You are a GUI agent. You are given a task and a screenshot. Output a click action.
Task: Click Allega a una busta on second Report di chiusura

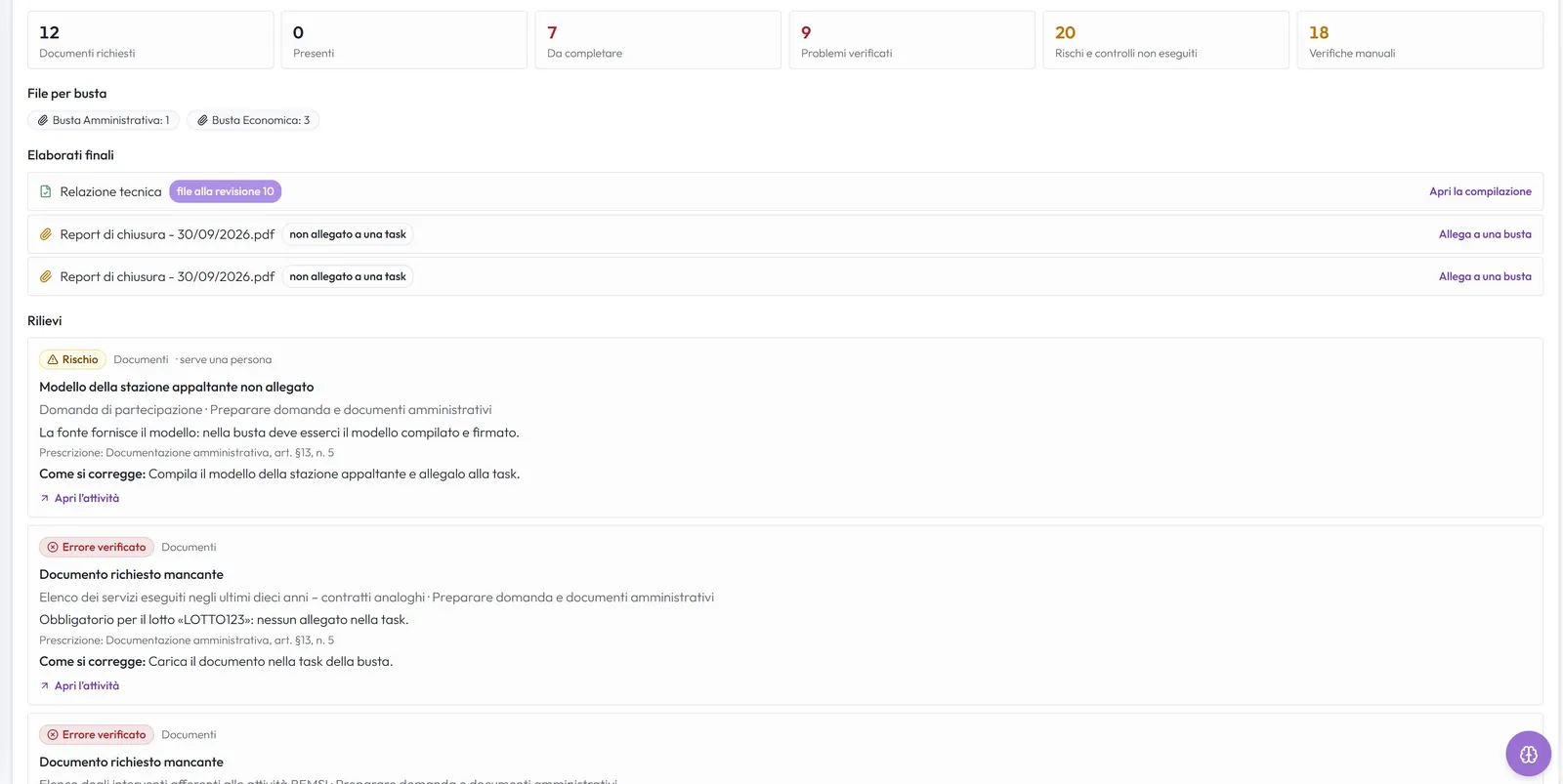(1485, 276)
